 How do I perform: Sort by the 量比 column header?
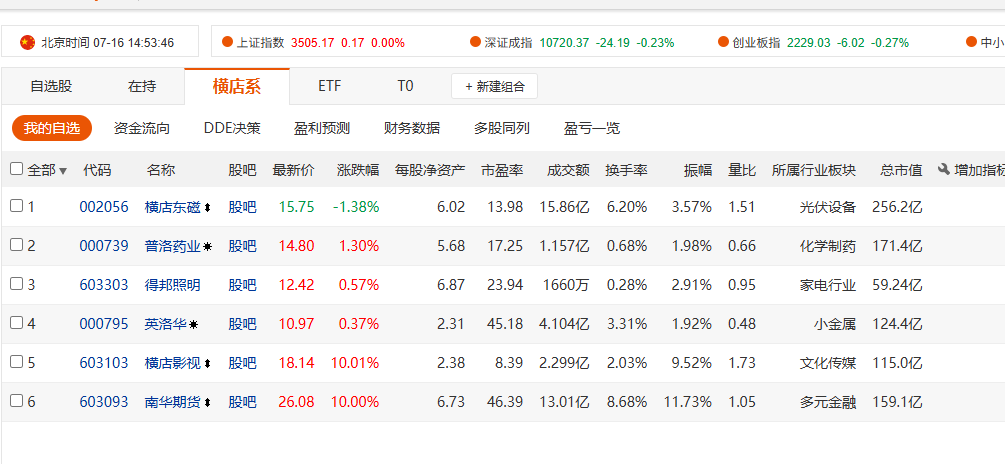click(x=742, y=170)
